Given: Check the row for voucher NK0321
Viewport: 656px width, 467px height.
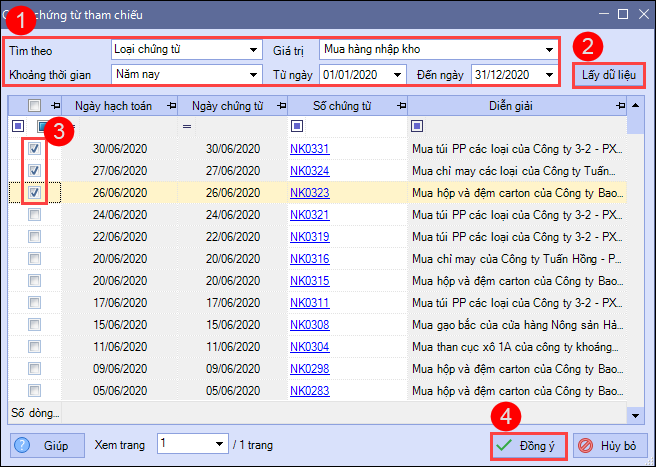Looking at the screenshot, I should point(35,214).
